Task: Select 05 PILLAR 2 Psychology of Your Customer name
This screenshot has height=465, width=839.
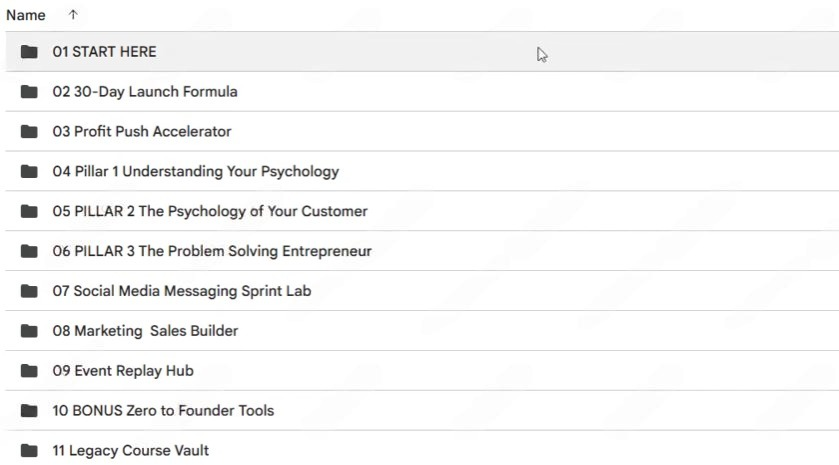Action: [x=209, y=212]
